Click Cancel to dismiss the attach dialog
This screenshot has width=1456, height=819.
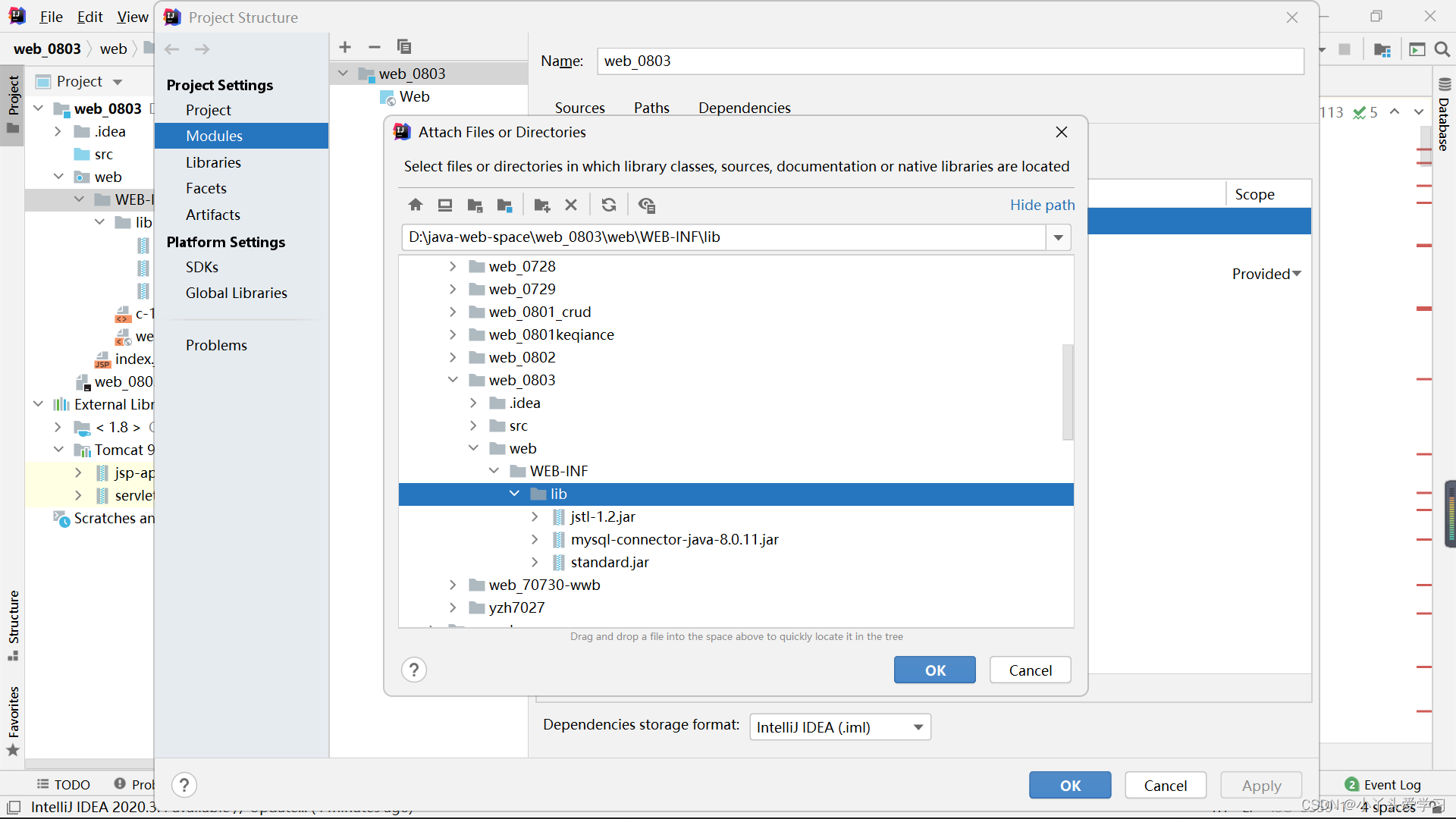(x=1030, y=670)
